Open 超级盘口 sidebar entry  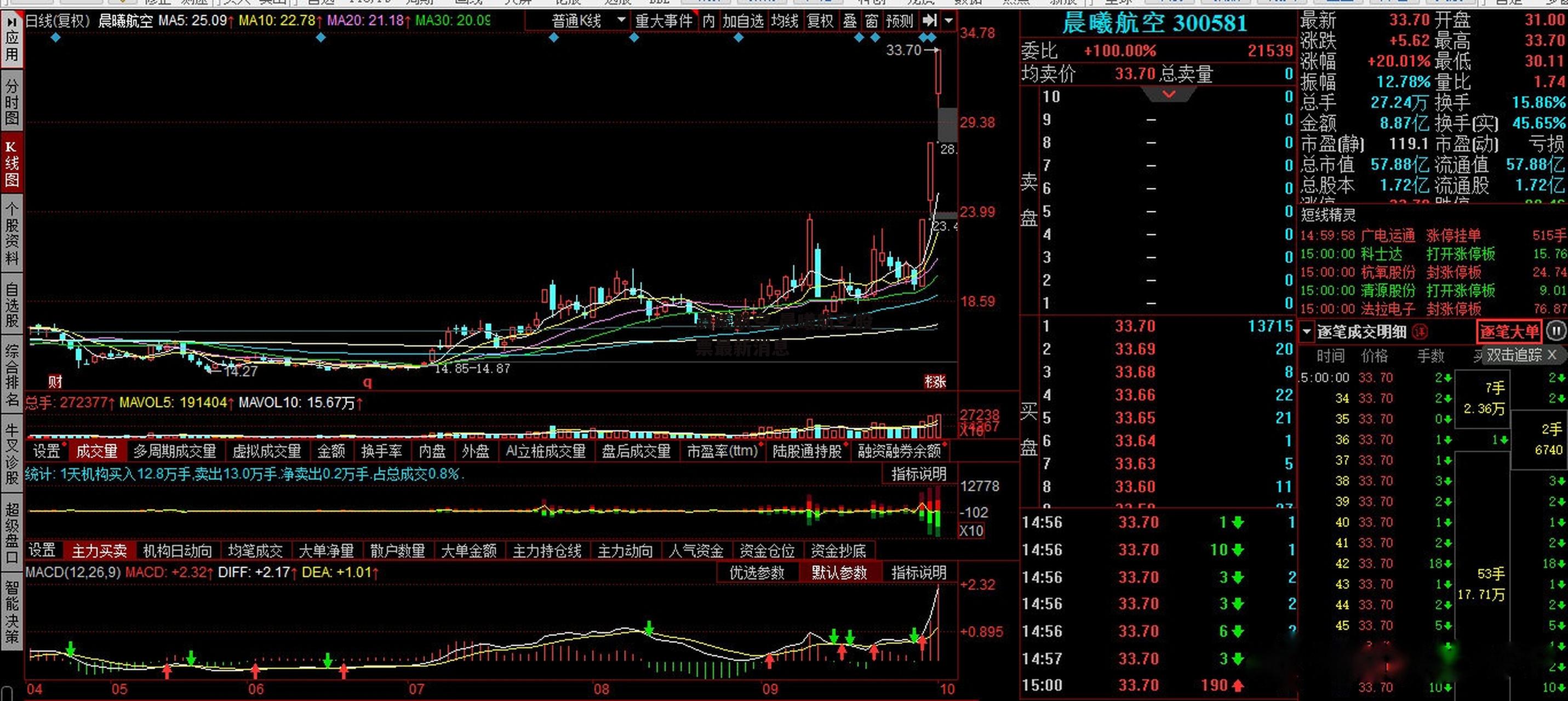pyautogui.click(x=11, y=533)
